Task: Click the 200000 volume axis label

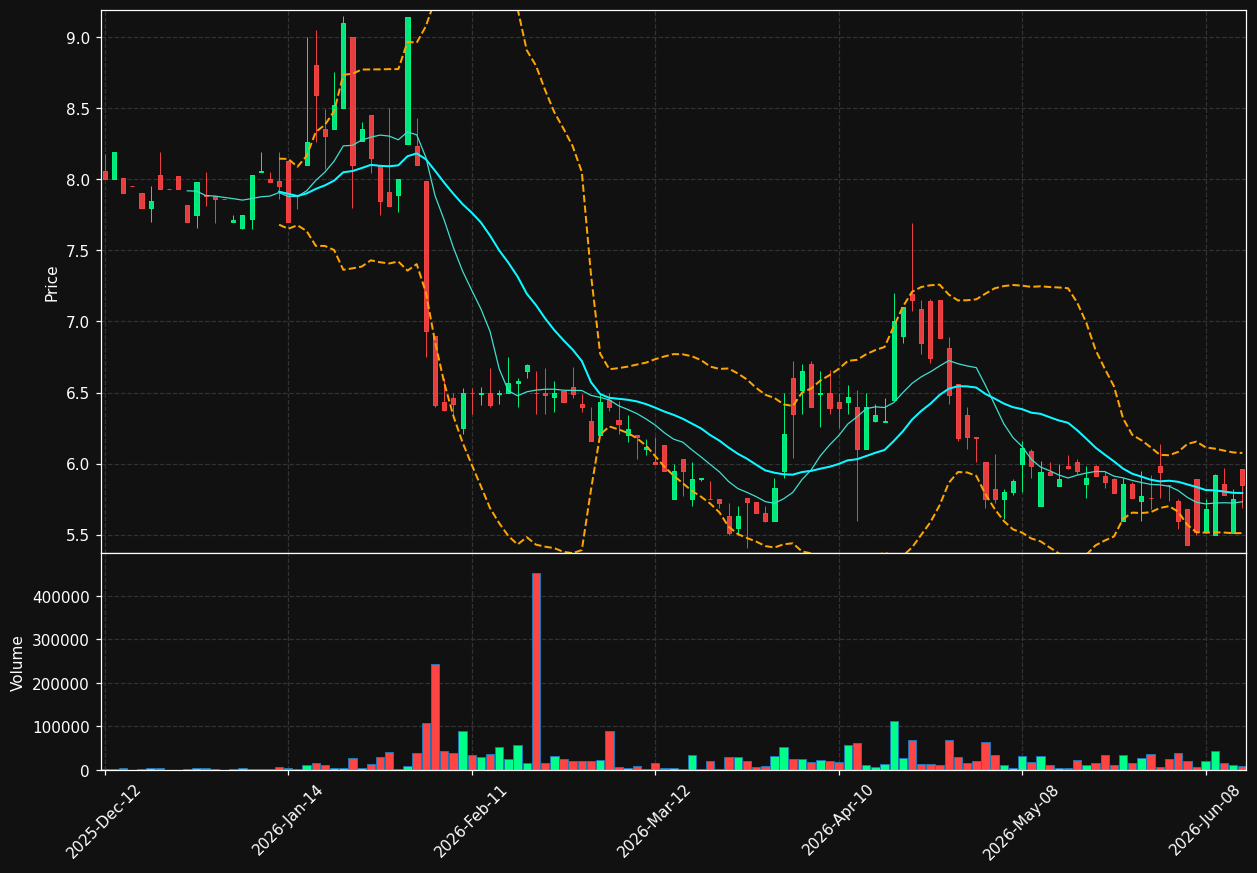Action: pyautogui.click(x=63, y=684)
